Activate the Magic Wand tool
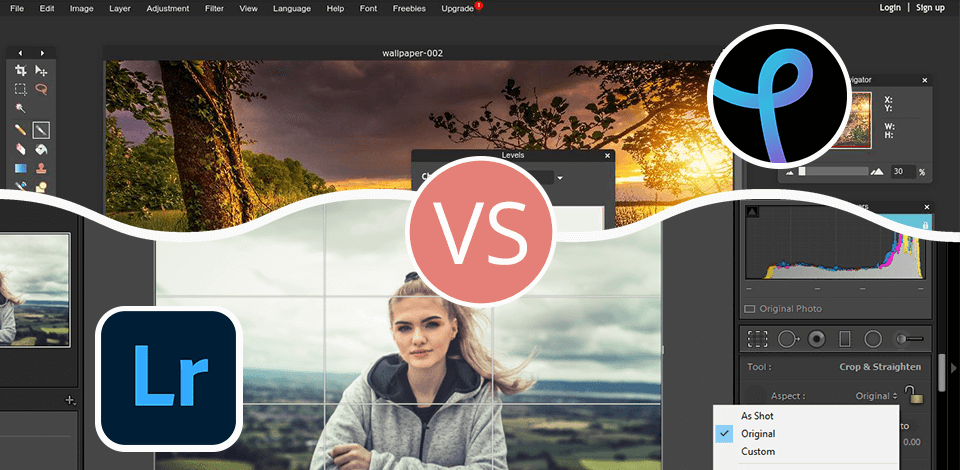The width and height of the screenshot is (960, 470). (x=21, y=108)
